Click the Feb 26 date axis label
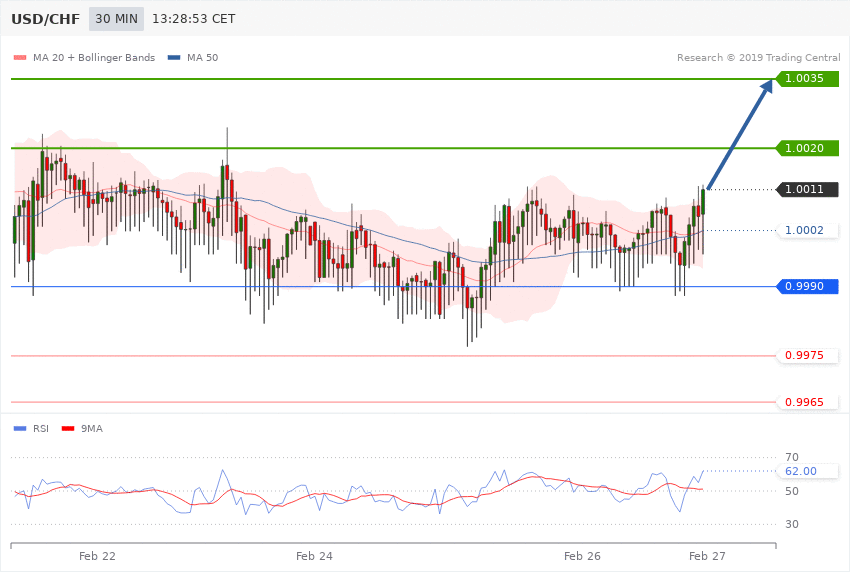This screenshot has height=576, width=850. [x=582, y=556]
